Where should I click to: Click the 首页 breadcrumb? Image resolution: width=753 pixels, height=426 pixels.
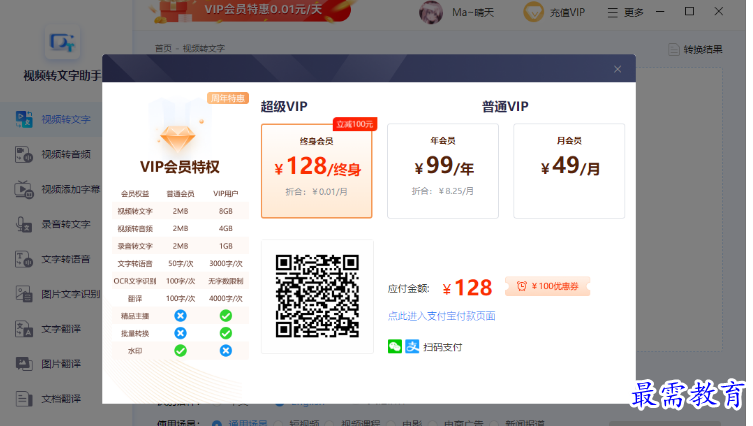pyautogui.click(x=163, y=49)
